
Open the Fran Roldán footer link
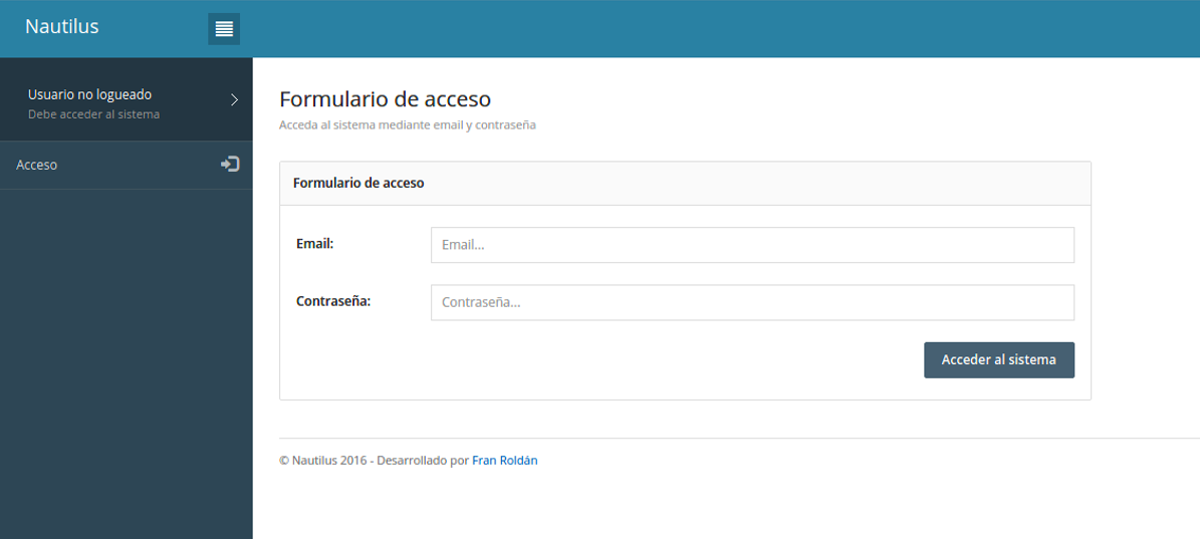pyautogui.click(x=504, y=461)
